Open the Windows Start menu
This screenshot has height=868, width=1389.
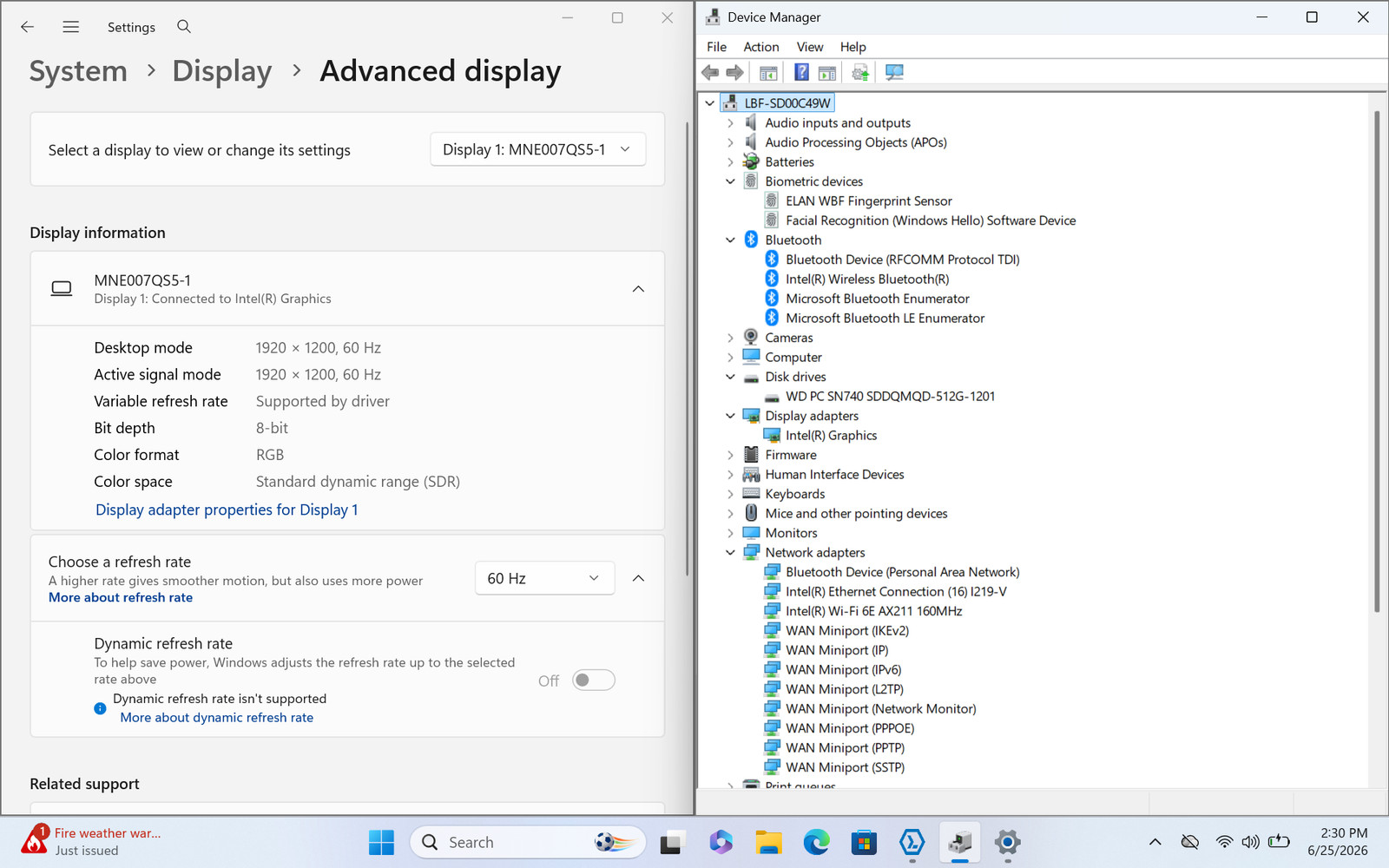(381, 842)
